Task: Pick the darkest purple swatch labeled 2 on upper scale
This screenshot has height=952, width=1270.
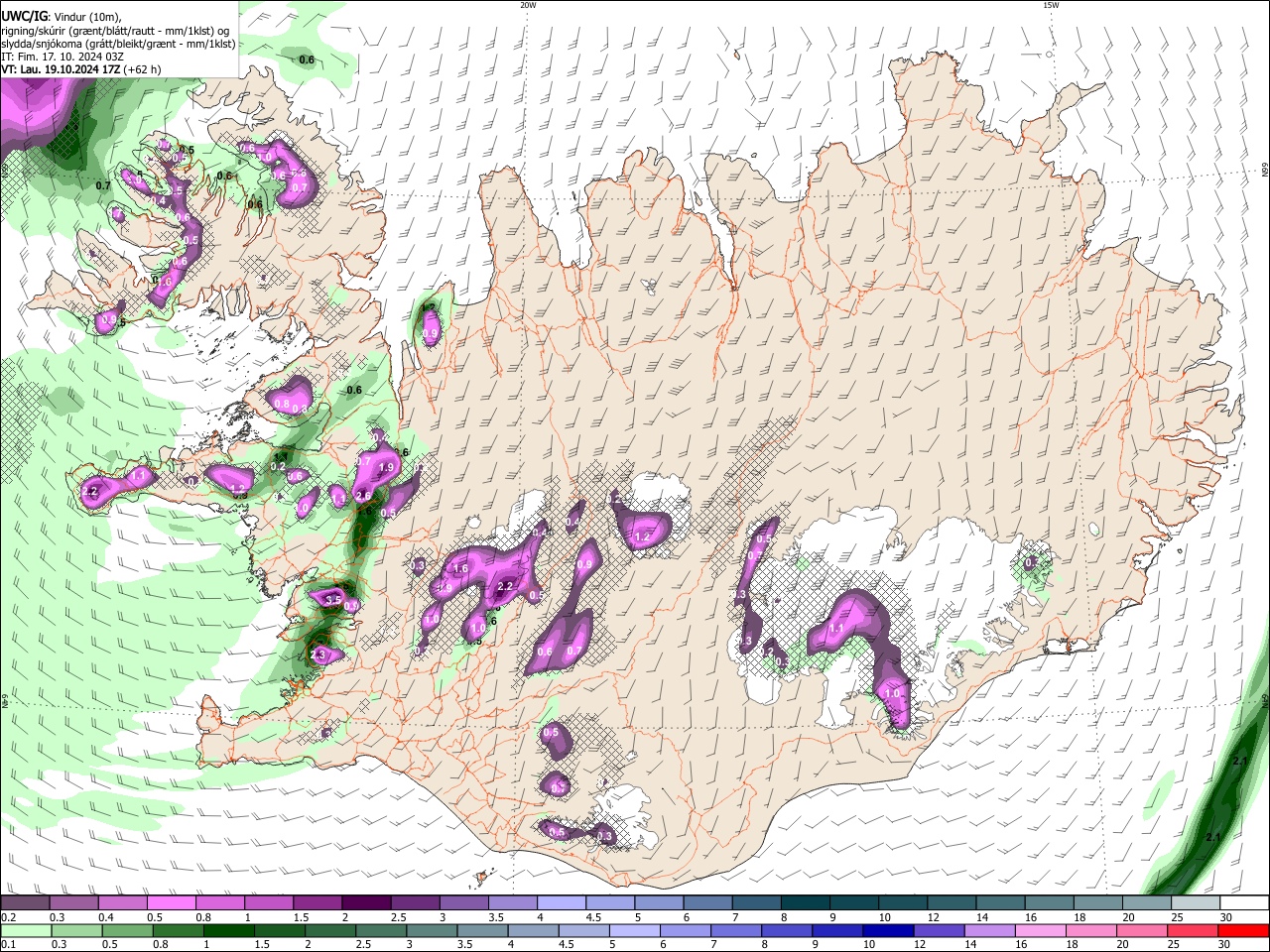Action: [366, 903]
